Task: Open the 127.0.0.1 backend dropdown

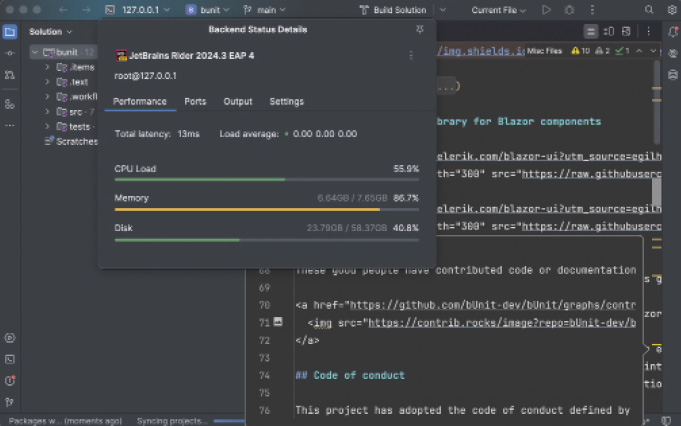Action: click(138, 10)
